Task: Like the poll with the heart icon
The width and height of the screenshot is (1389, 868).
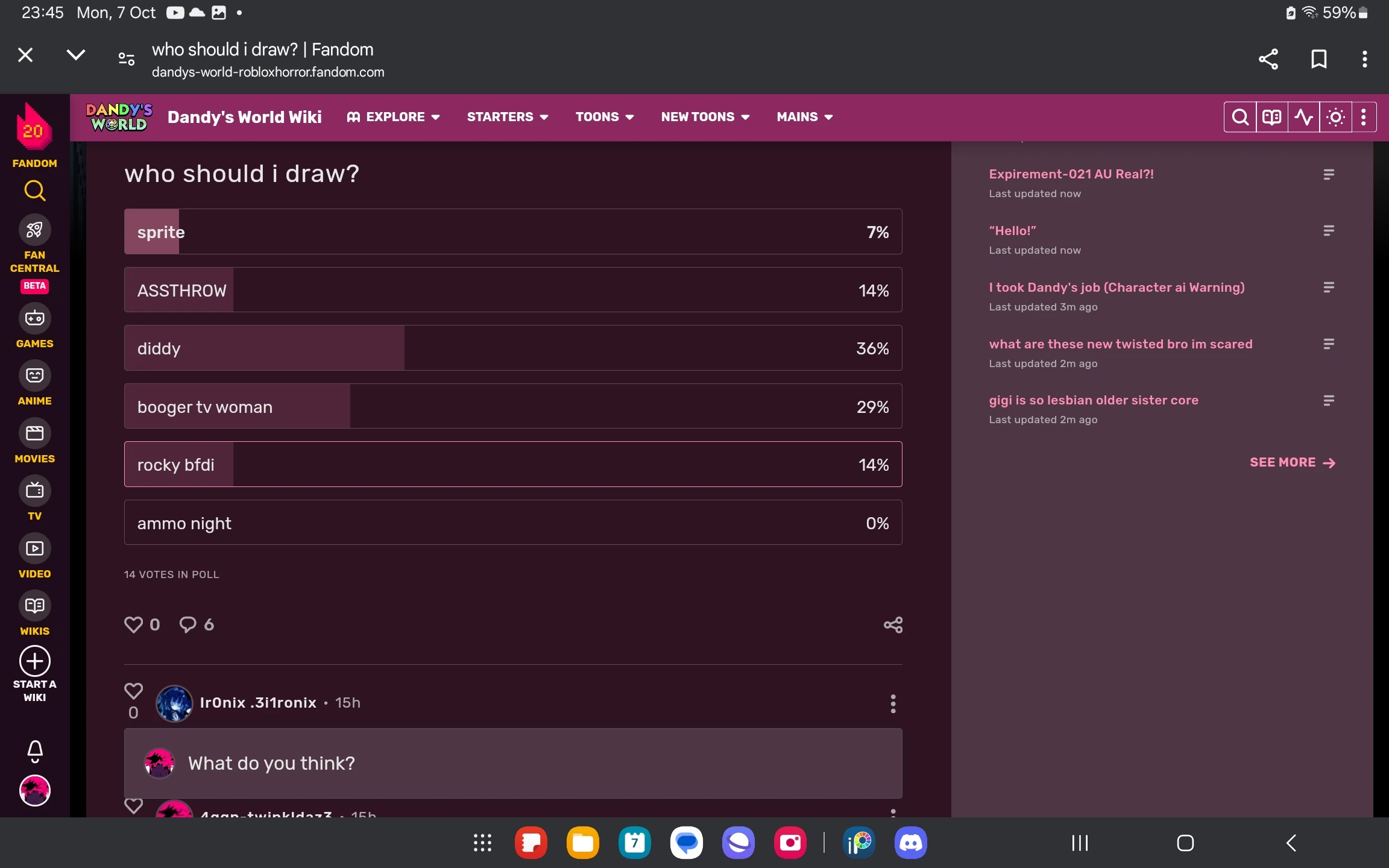Action: (133, 624)
